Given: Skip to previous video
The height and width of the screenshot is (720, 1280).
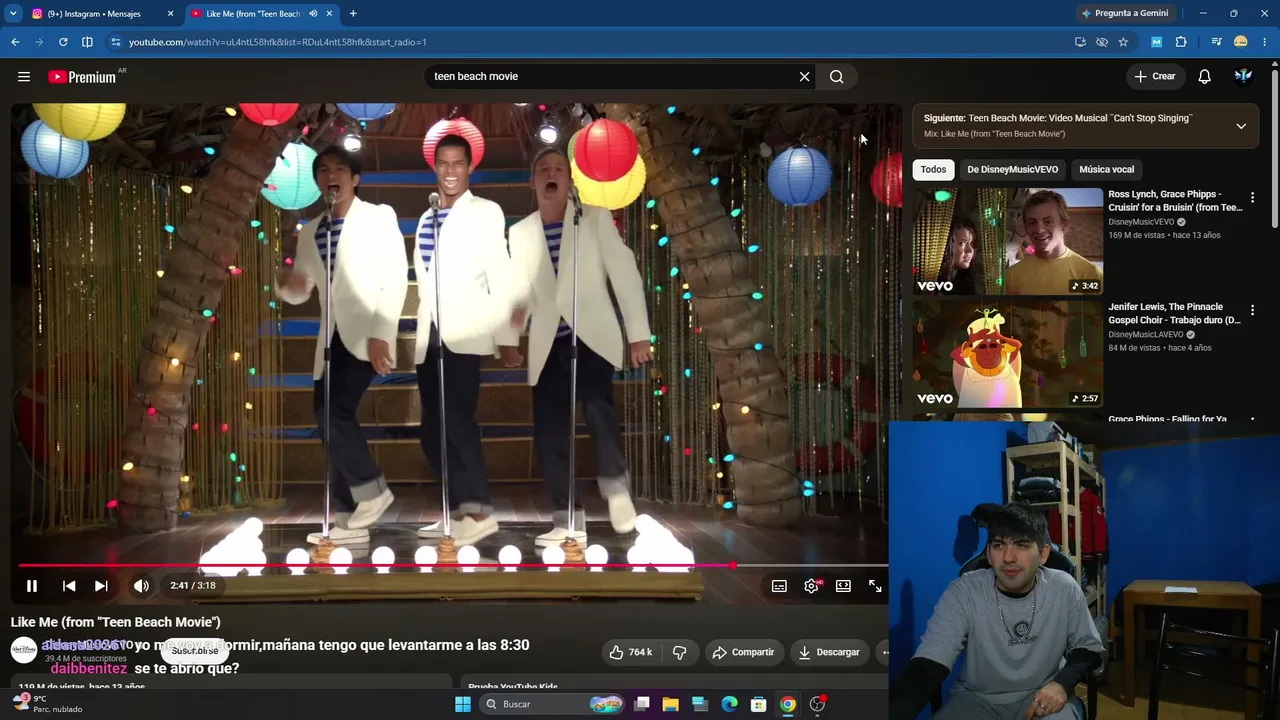Looking at the screenshot, I should click(x=69, y=586).
